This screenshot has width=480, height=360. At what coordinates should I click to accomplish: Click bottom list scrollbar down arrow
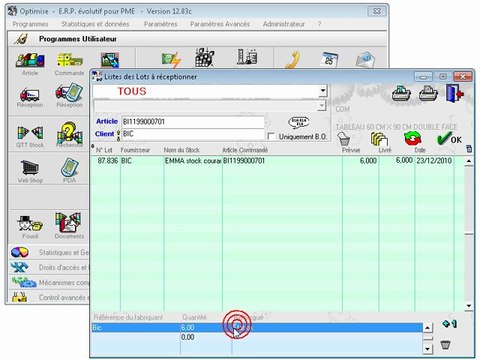click(x=428, y=349)
